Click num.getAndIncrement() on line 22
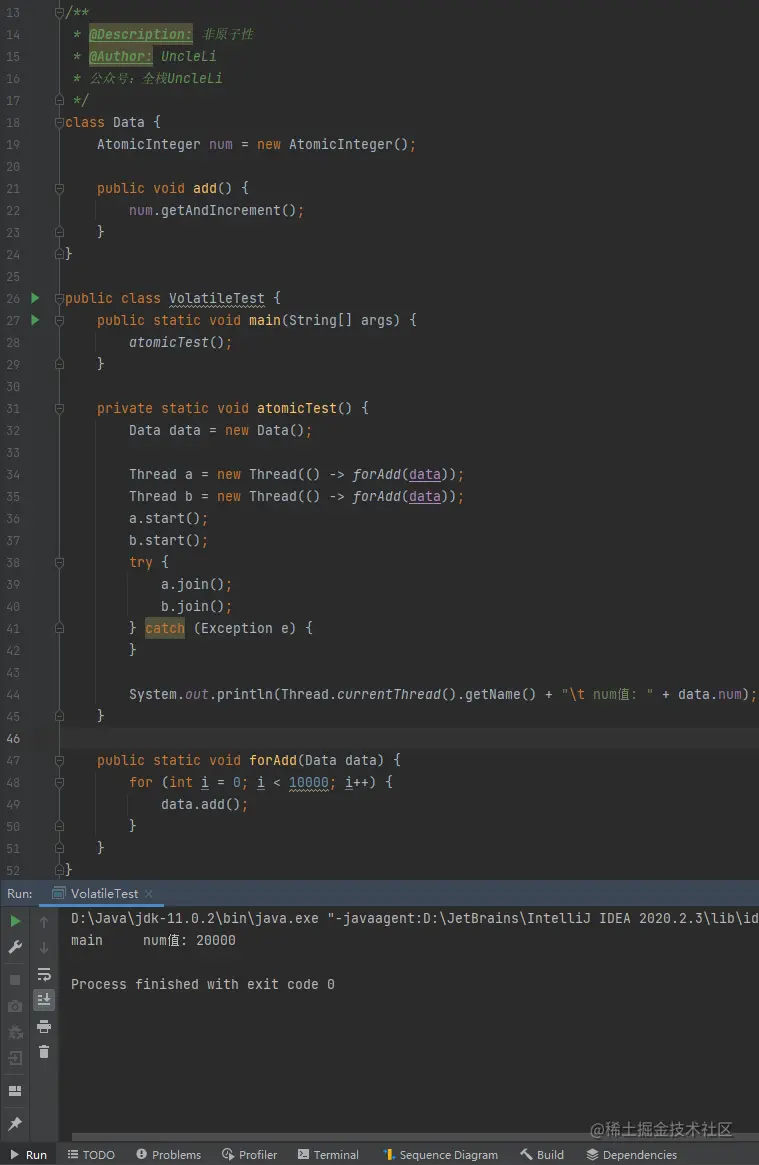 217,210
